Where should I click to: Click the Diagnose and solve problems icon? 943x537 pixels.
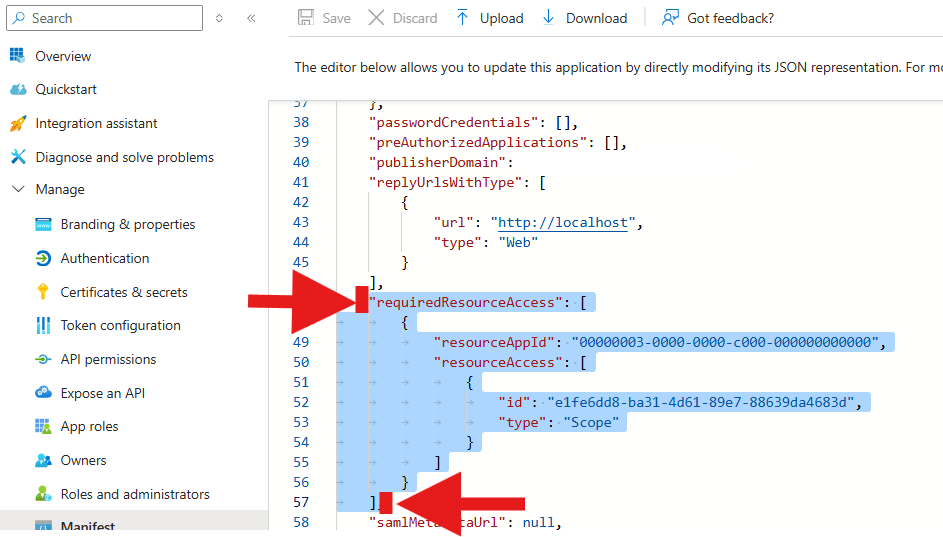pos(17,157)
